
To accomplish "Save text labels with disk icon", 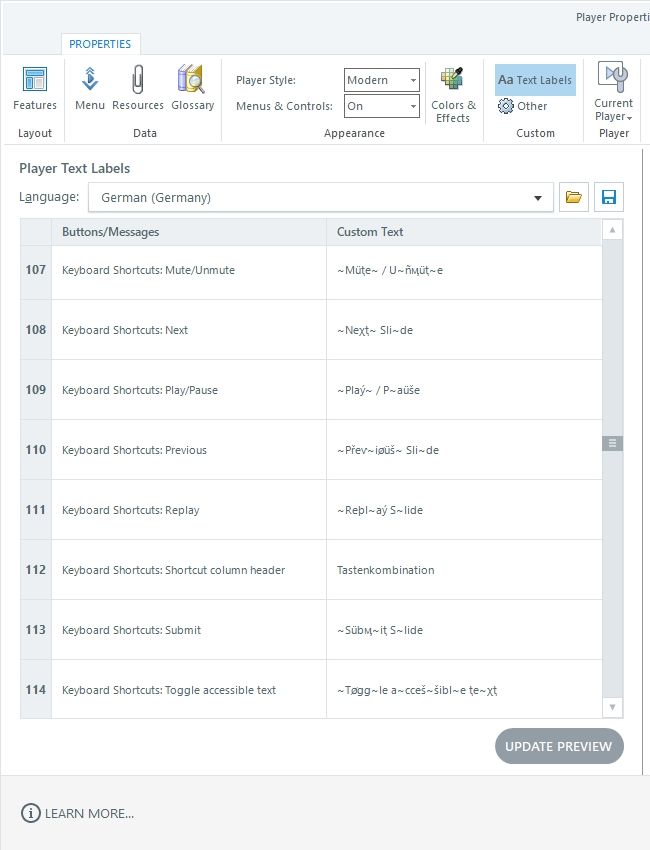I will pos(609,197).
